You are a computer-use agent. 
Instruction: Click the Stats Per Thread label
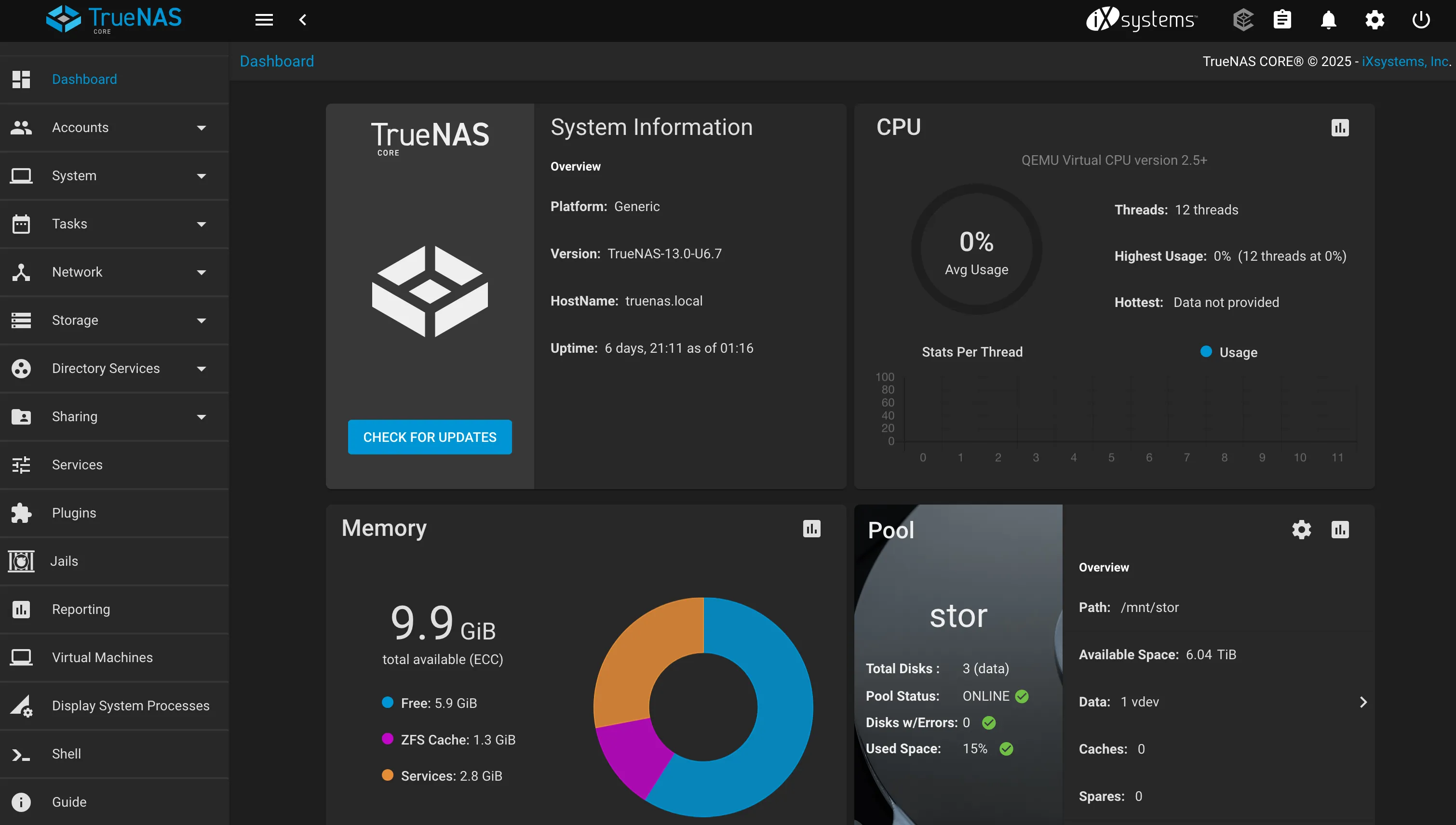[x=972, y=352]
